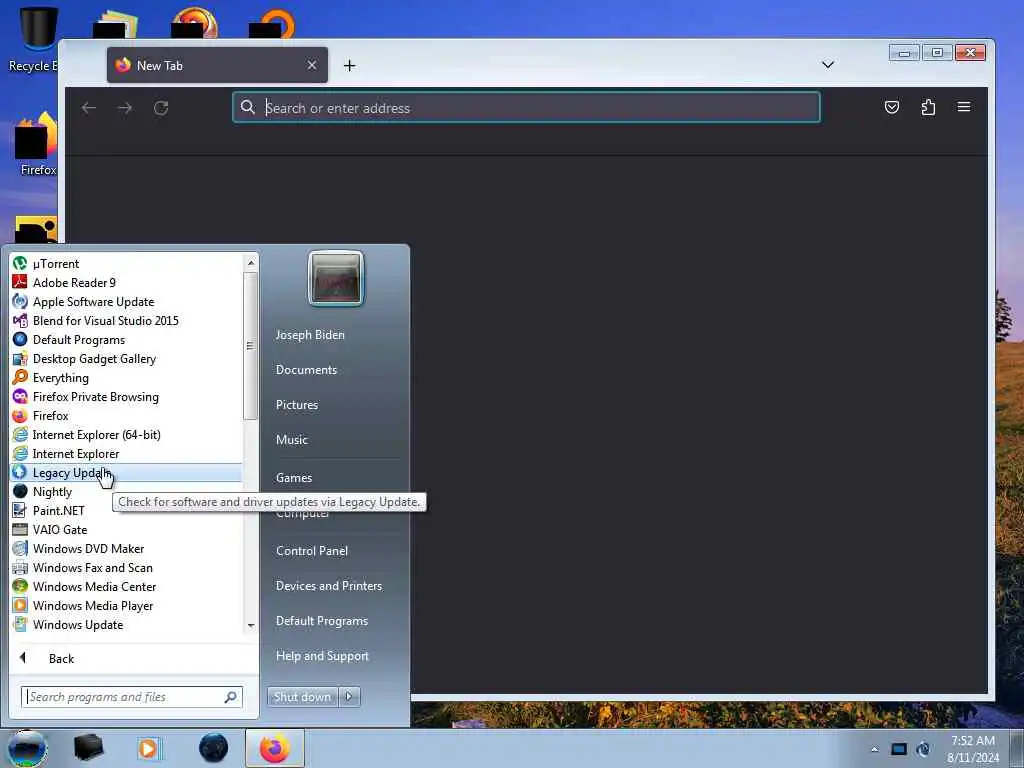Close the New Tab tab
Viewport: 1024px width, 768px height.
tap(312, 65)
